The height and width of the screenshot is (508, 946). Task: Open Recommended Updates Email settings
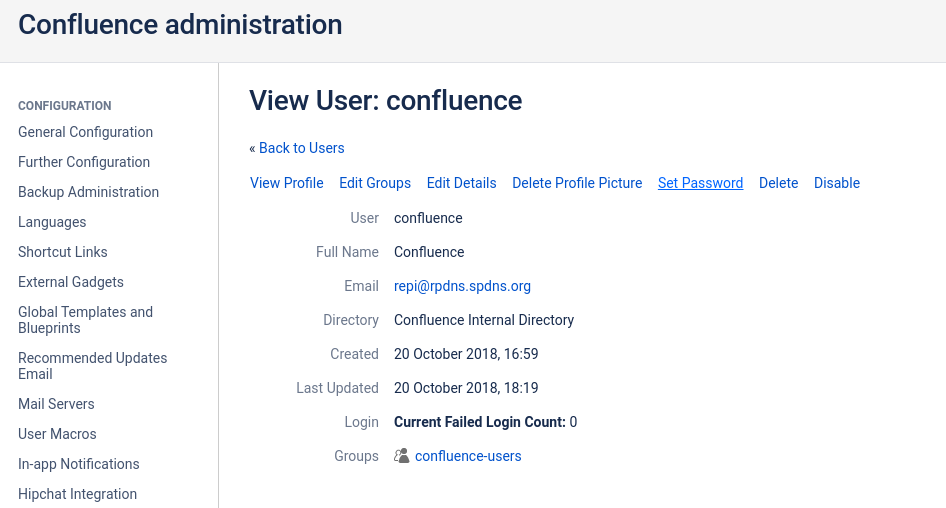[x=92, y=366]
